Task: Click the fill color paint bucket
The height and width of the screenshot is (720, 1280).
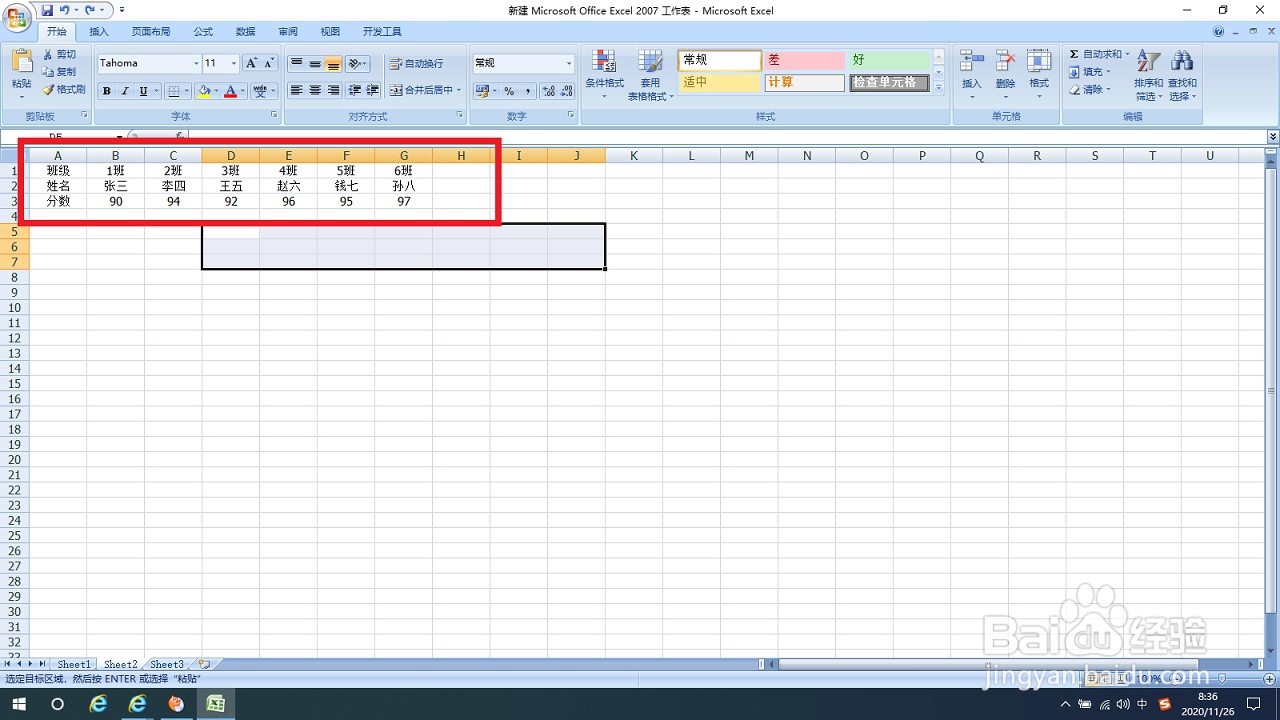Action: [x=204, y=91]
